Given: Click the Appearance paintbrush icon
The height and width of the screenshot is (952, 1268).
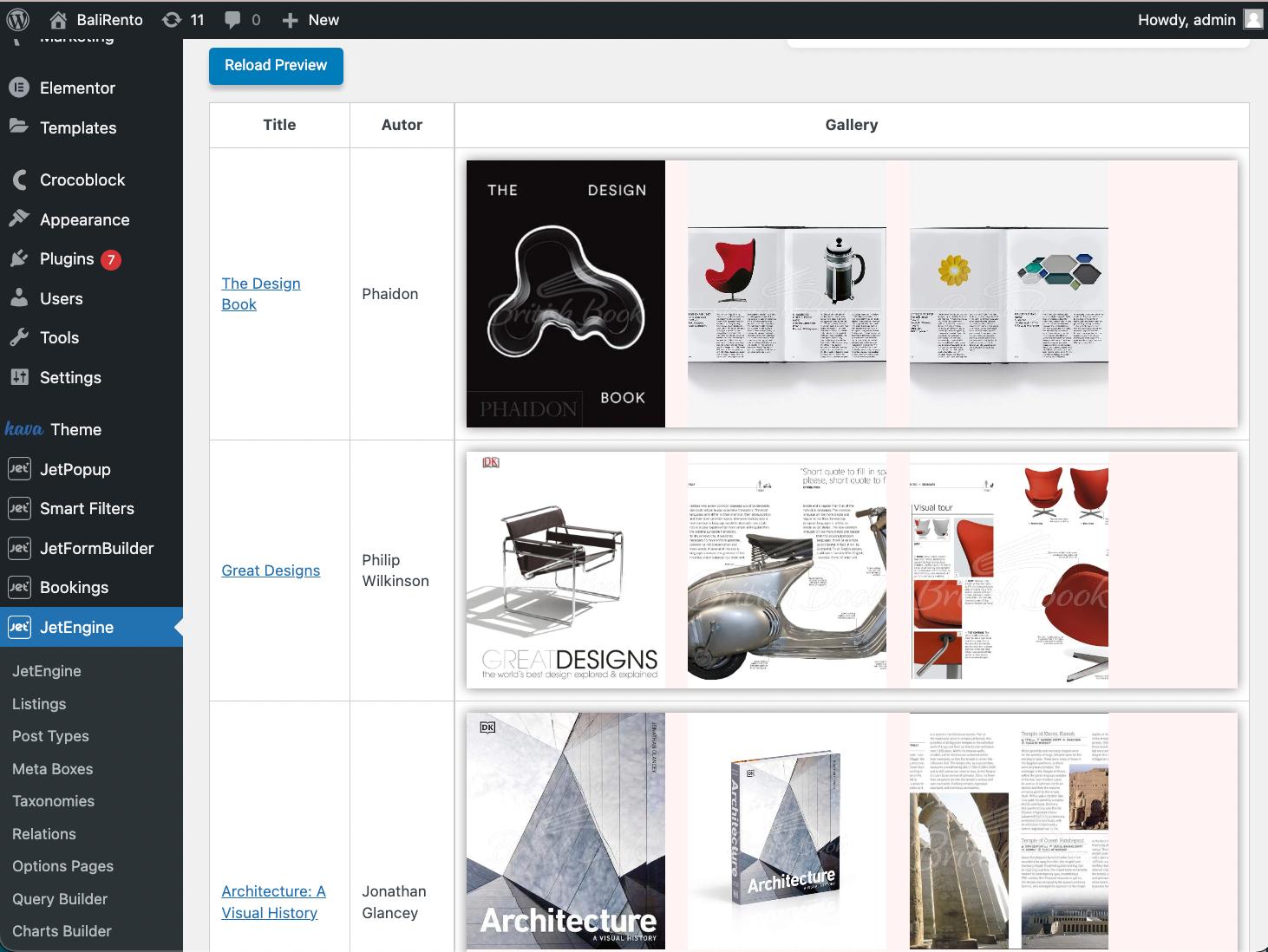Looking at the screenshot, I should tap(19, 218).
